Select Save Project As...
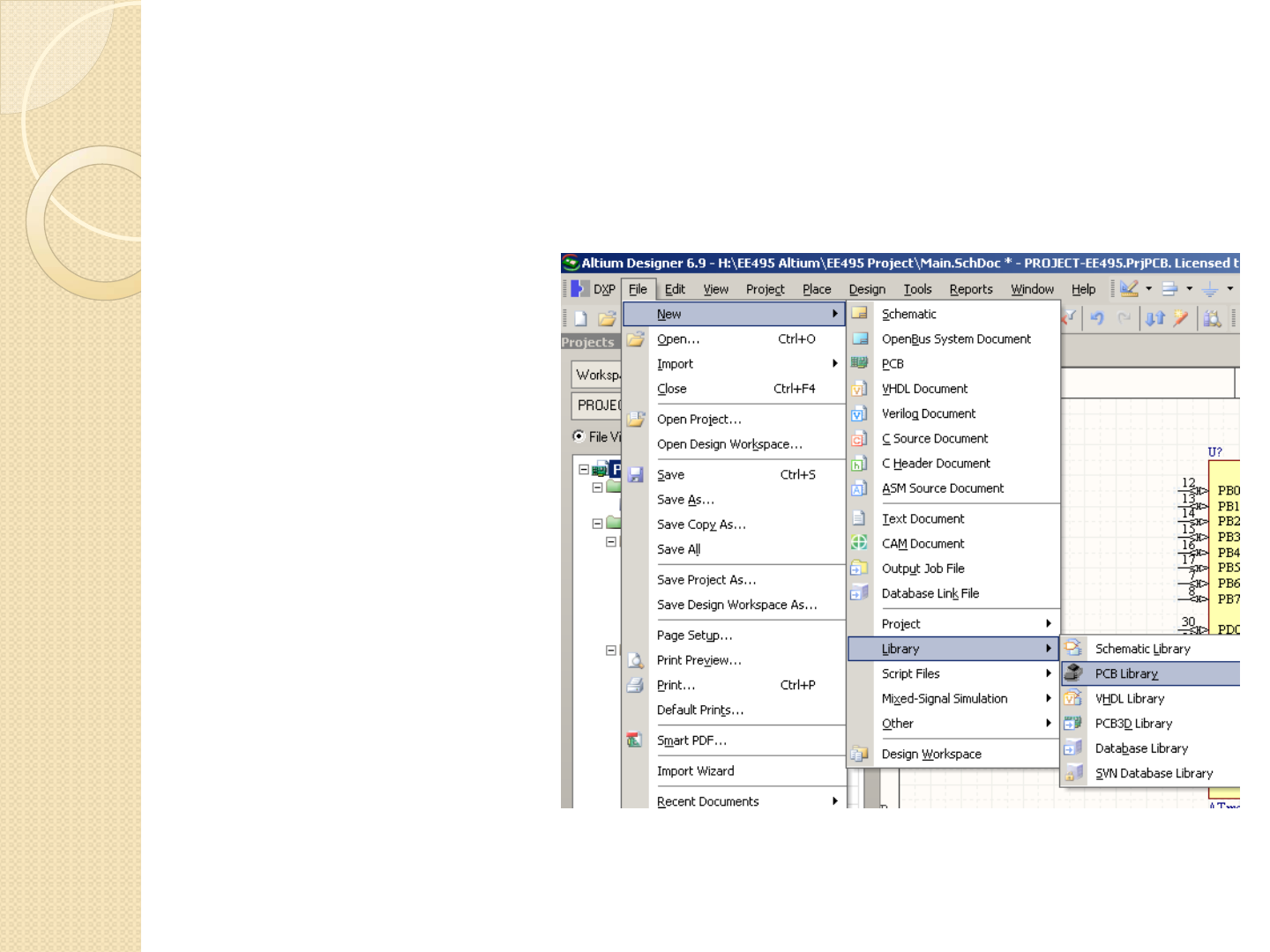This screenshot has width=1270, height=952. (734, 580)
